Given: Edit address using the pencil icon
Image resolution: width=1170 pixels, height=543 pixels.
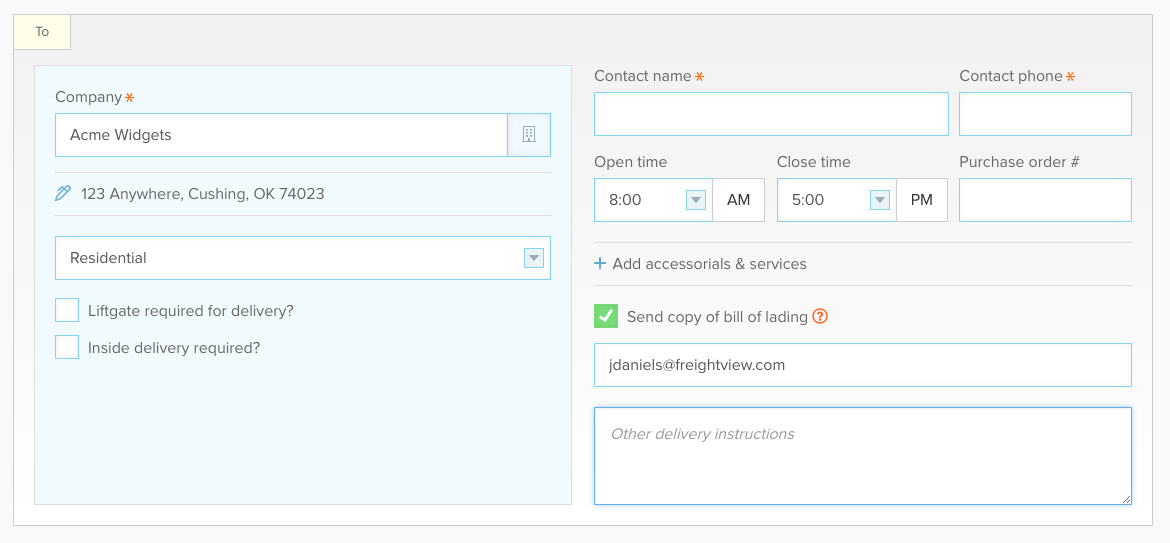Looking at the screenshot, I should click(63, 194).
